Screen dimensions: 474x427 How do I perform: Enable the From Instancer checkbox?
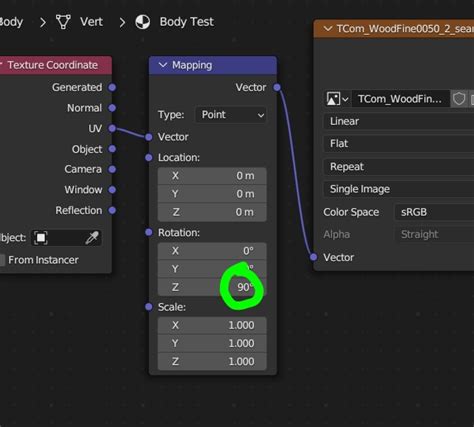pos(2,260)
